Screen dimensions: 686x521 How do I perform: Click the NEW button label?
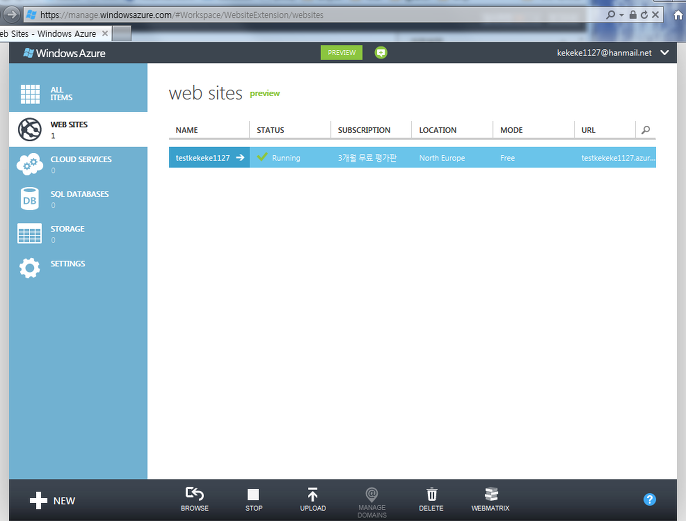click(x=64, y=501)
